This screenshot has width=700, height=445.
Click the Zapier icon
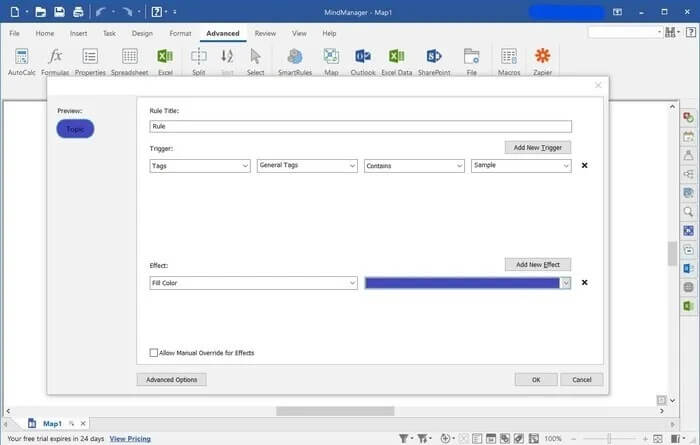[x=542, y=62]
